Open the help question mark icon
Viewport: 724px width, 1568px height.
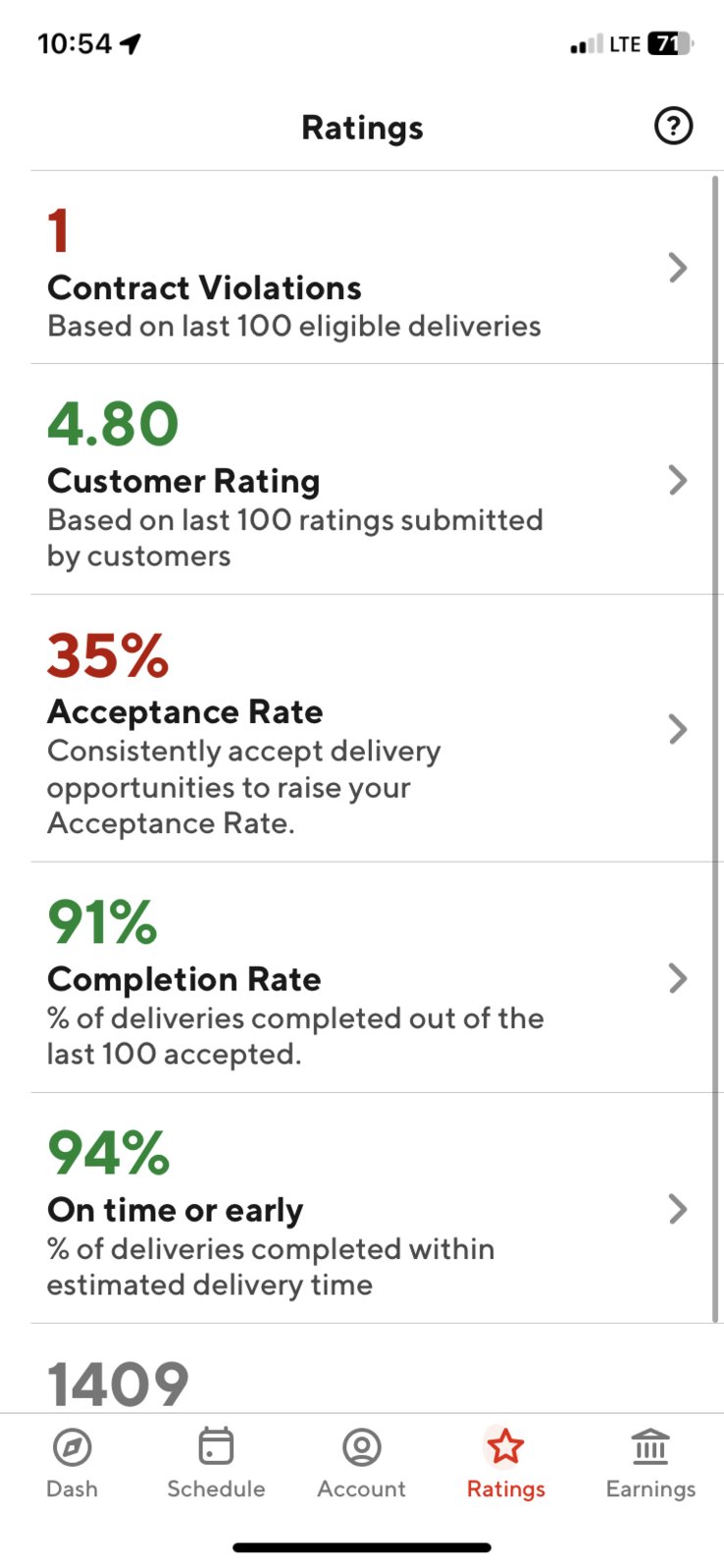click(x=673, y=126)
